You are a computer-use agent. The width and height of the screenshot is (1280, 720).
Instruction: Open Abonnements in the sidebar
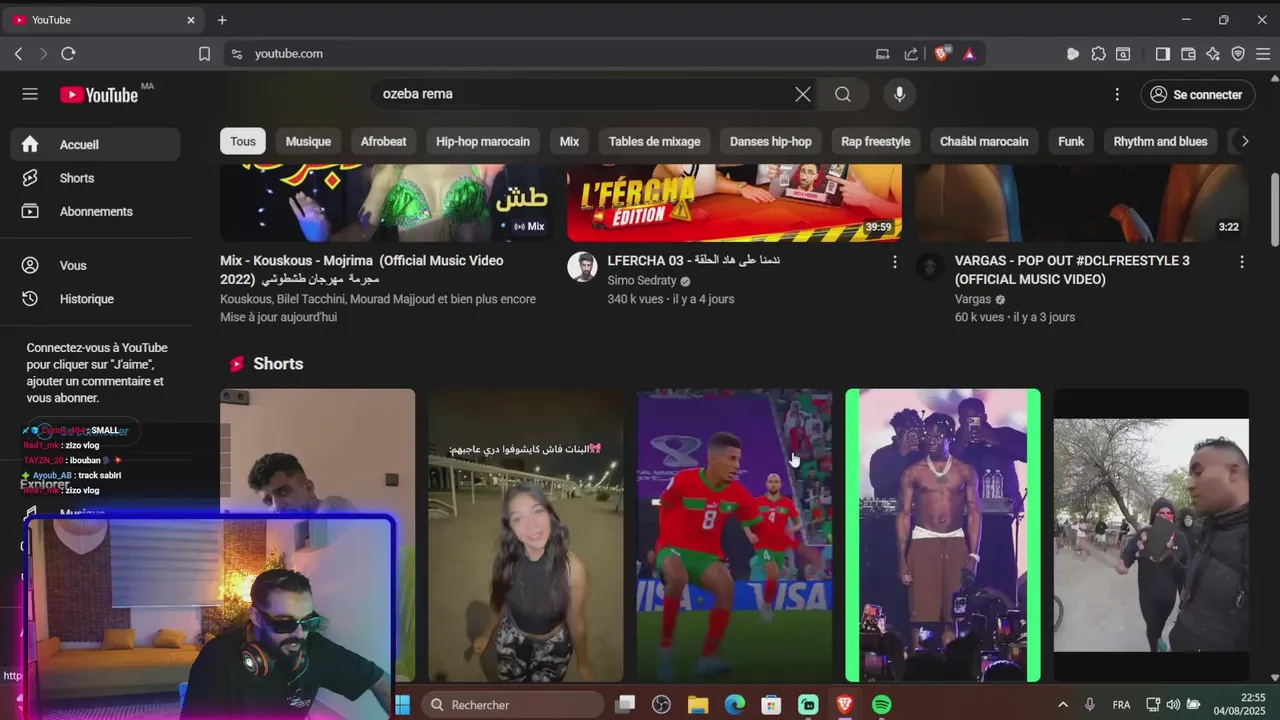[x=96, y=211]
